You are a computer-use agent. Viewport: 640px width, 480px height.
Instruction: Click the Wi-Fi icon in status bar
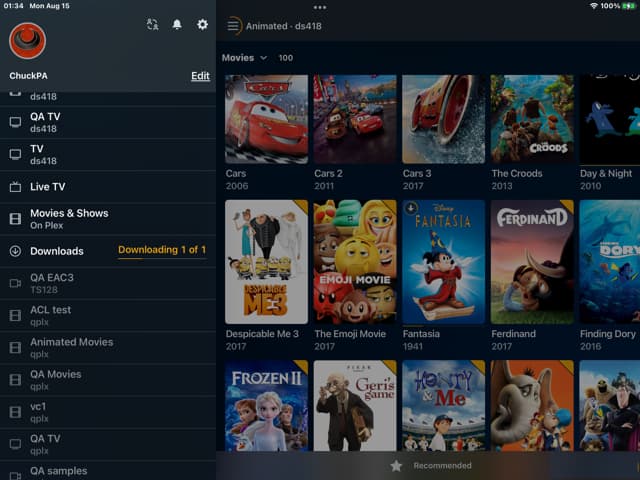pos(594,6)
